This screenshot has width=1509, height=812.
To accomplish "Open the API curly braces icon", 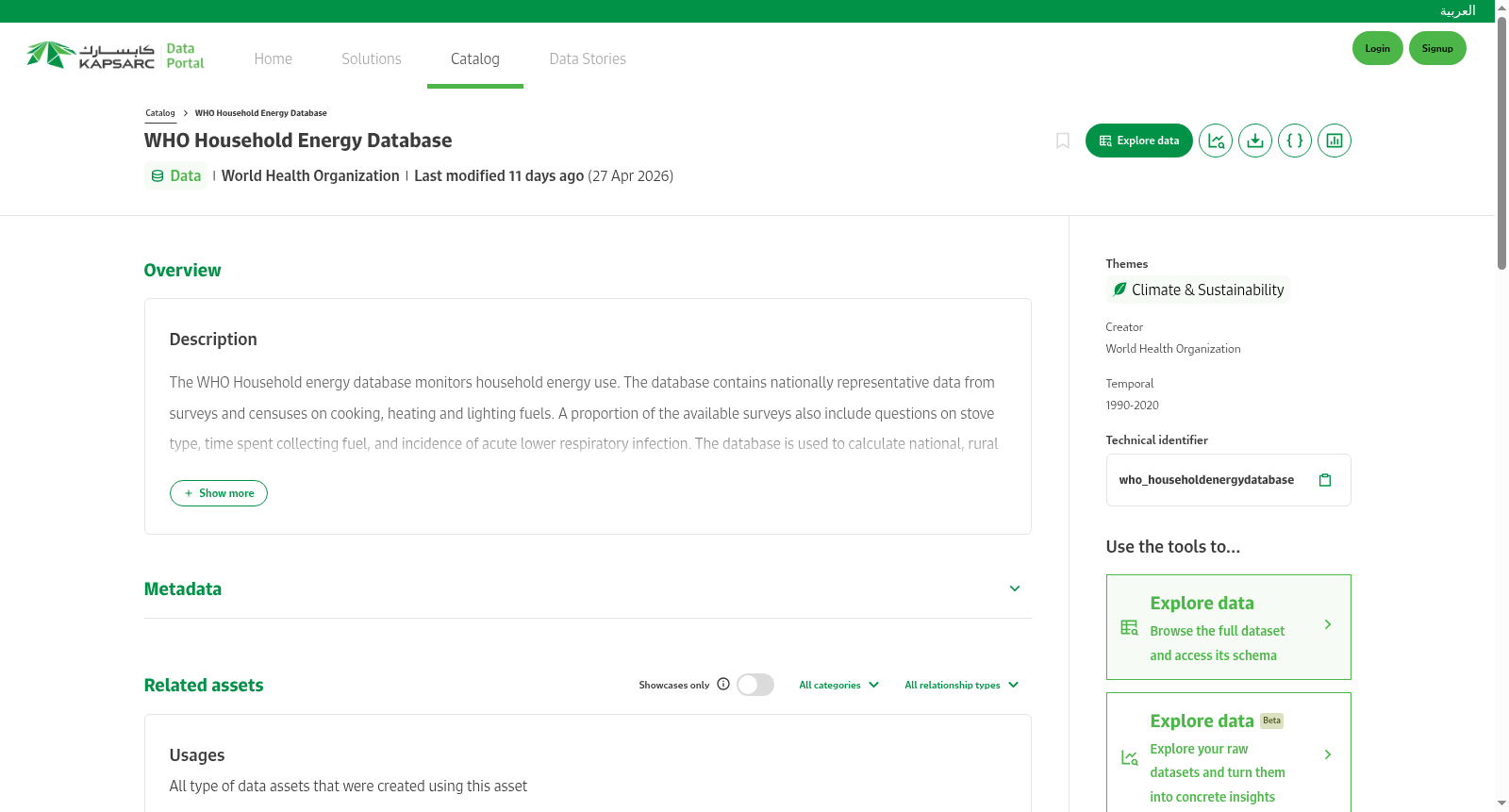I will pos(1295,141).
